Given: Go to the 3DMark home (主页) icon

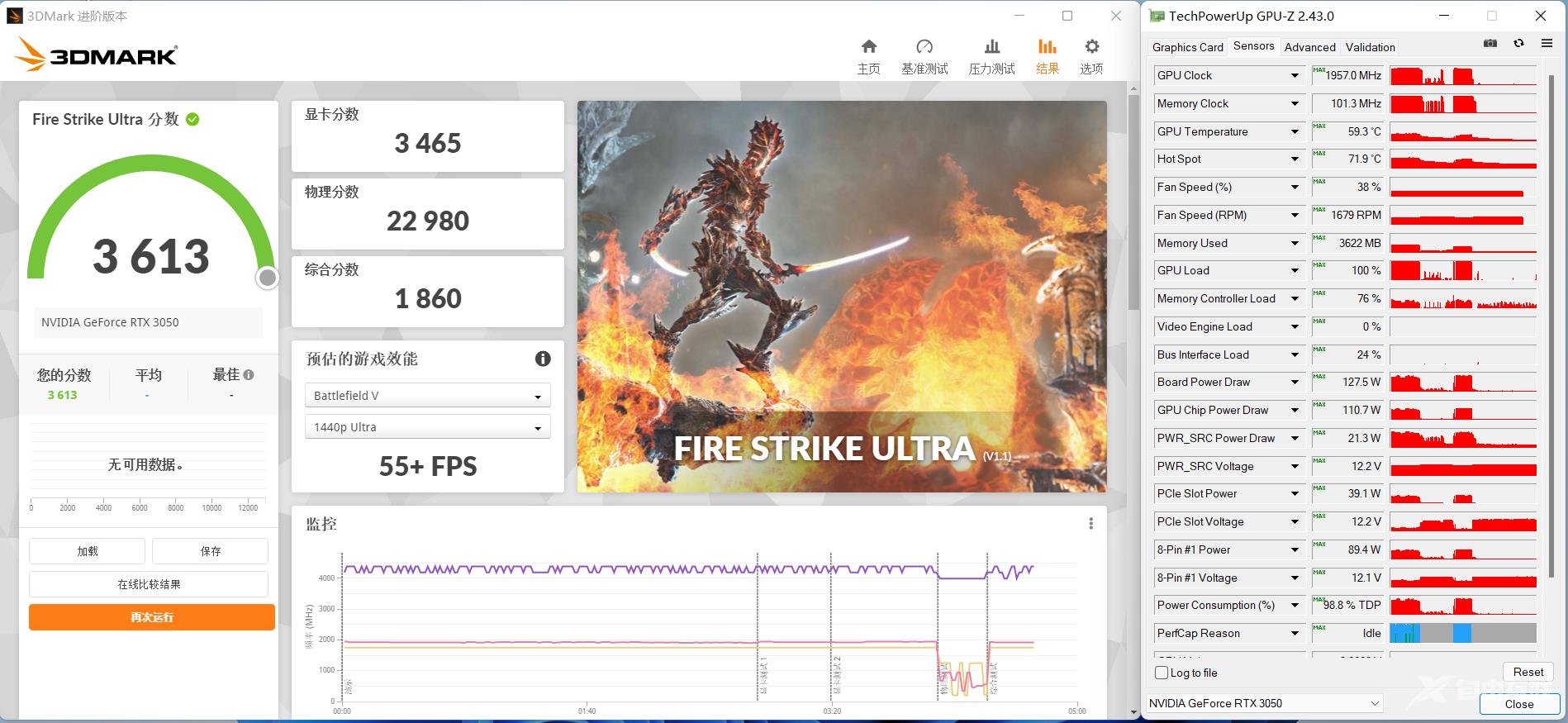Looking at the screenshot, I should click(868, 47).
